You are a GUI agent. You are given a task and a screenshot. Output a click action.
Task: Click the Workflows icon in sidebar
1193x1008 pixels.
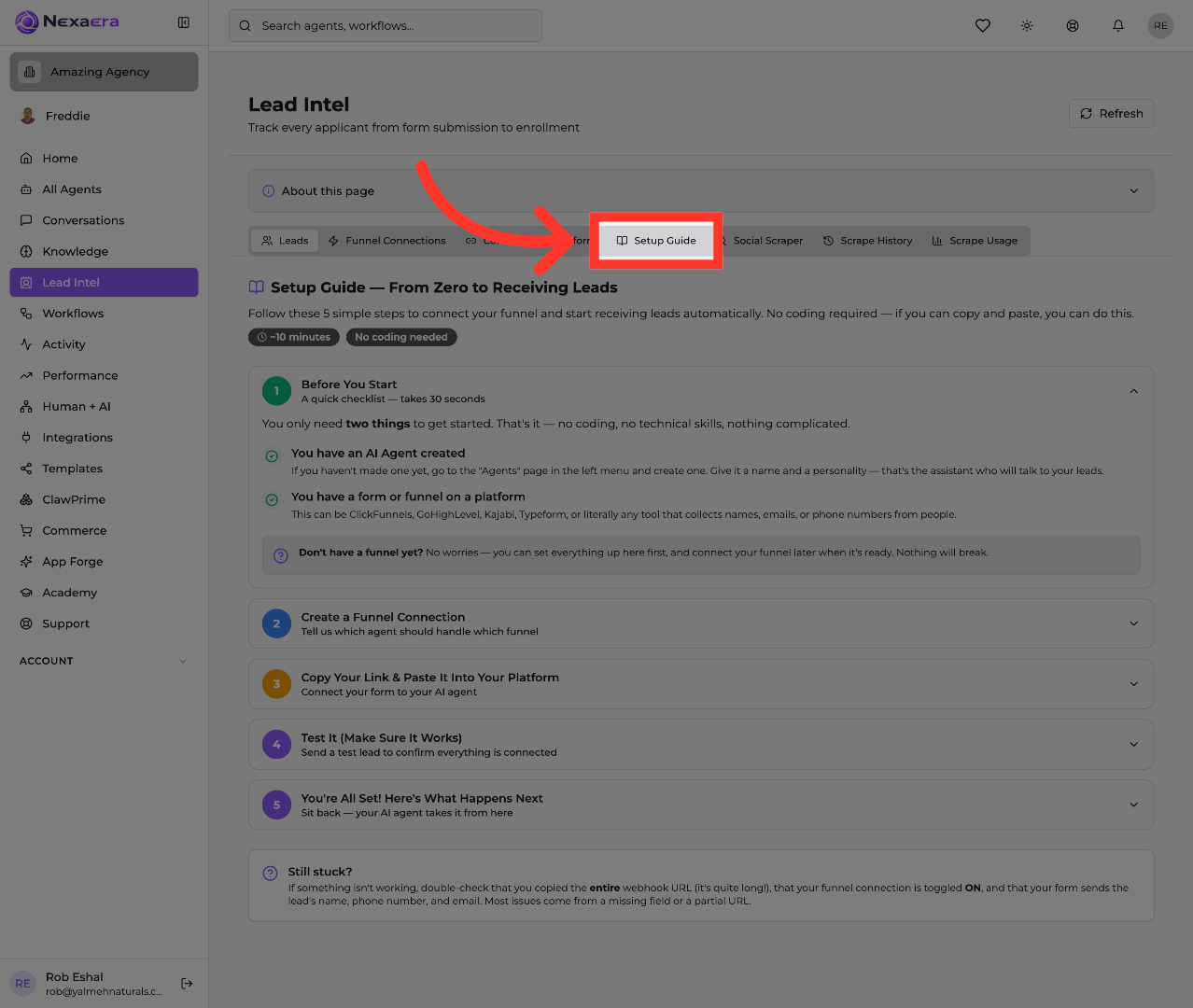(x=26, y=314)
